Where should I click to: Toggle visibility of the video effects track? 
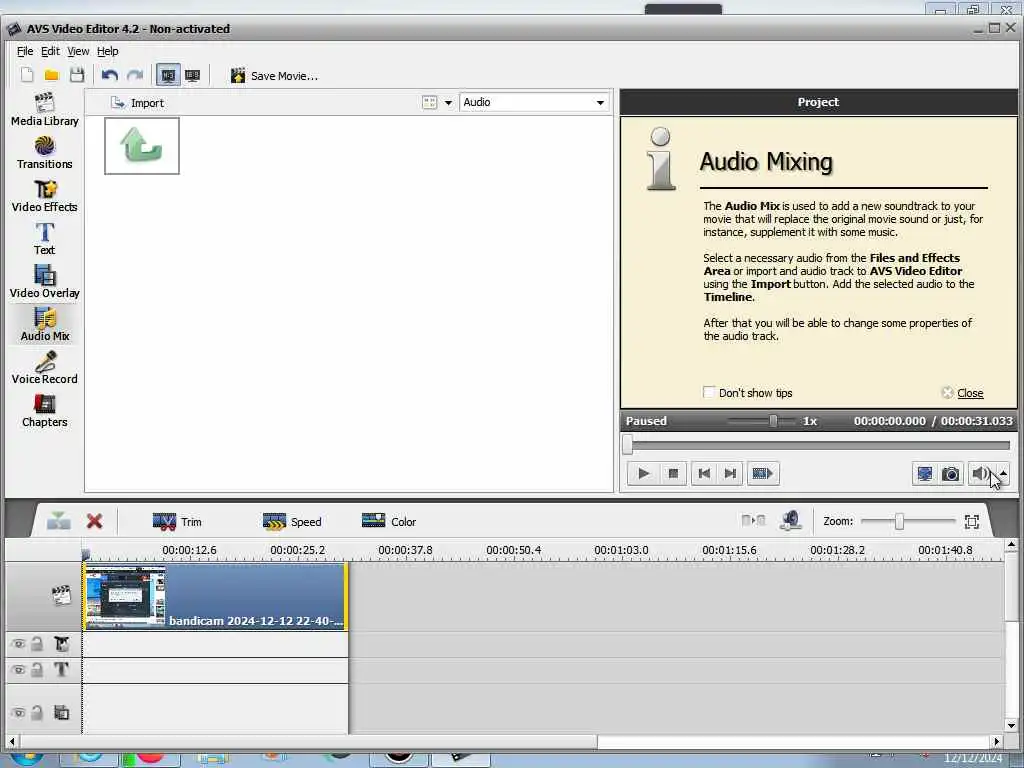pos(18,644)
